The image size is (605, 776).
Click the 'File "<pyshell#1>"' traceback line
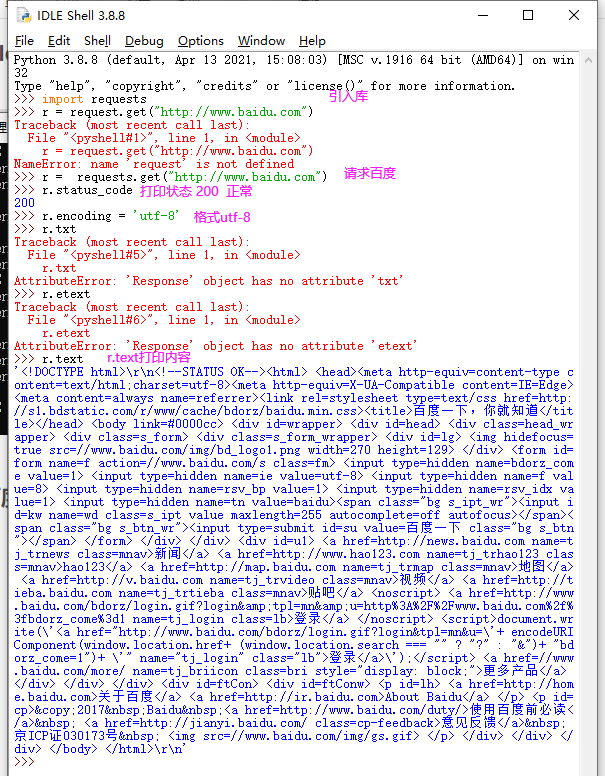(x=164, y=138)
